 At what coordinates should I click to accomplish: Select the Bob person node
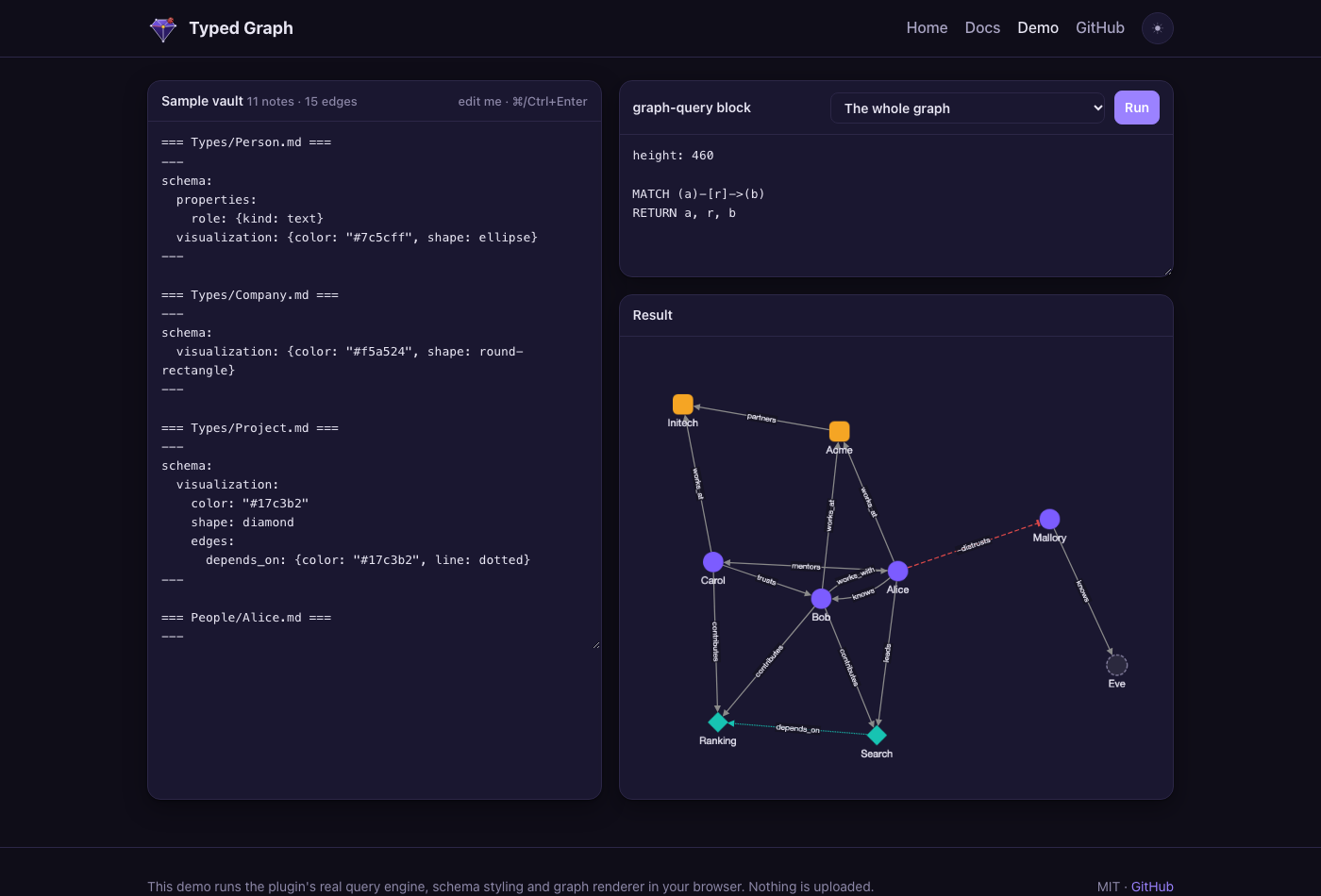pos(822,599)
